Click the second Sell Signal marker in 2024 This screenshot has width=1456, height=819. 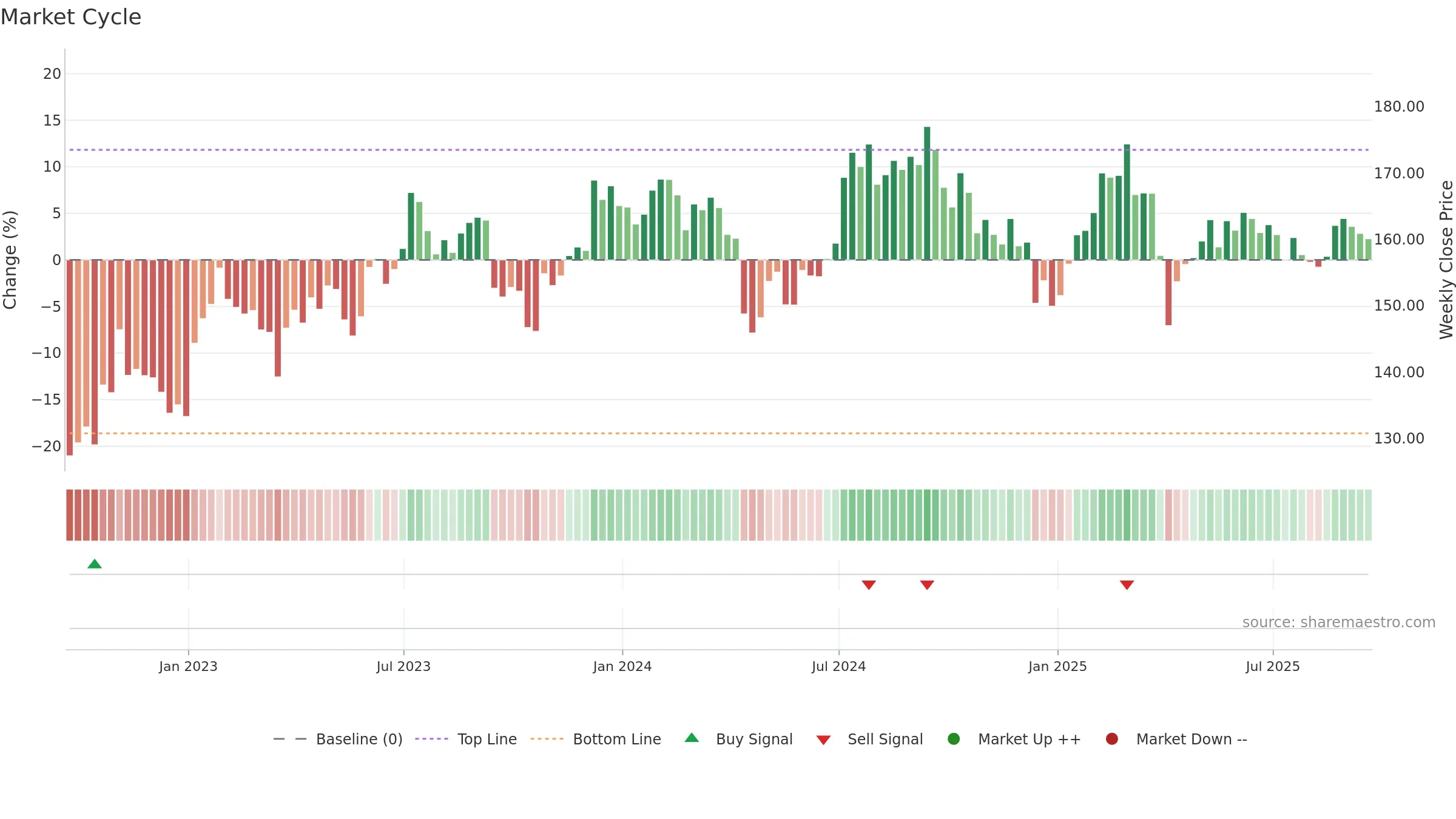(927, 585)
